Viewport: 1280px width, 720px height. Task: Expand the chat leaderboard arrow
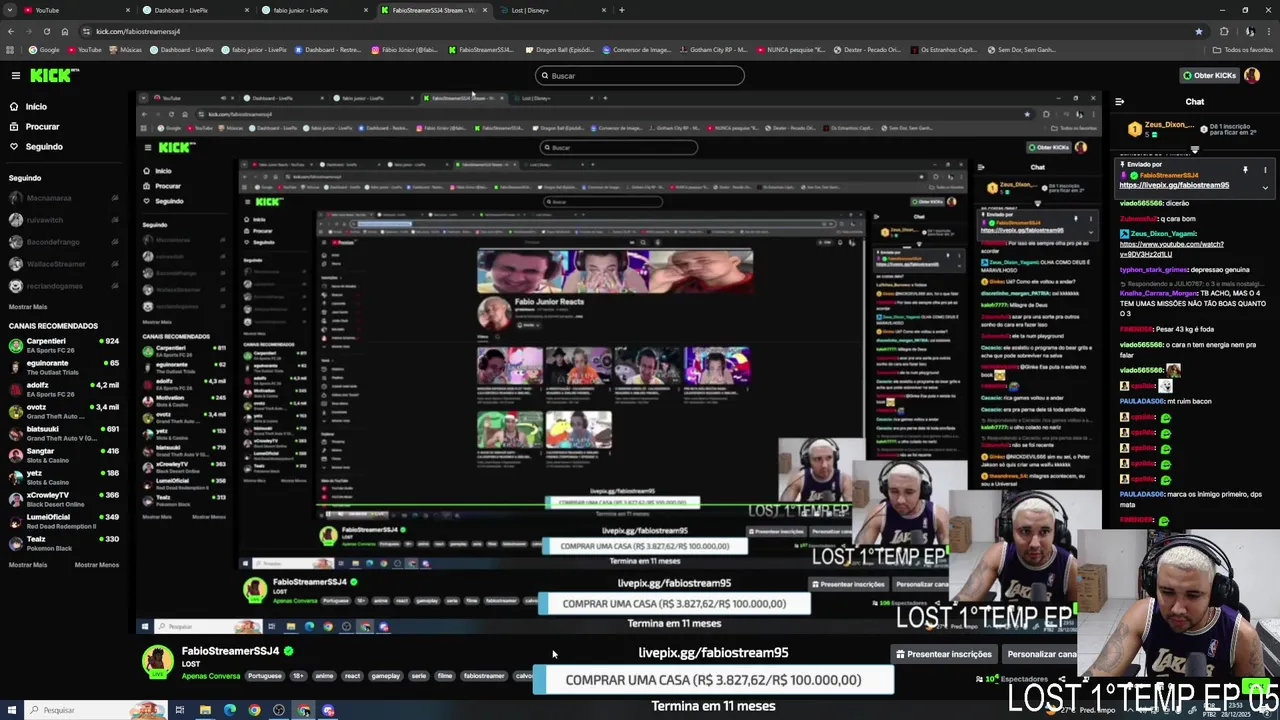click(1194, 150)
